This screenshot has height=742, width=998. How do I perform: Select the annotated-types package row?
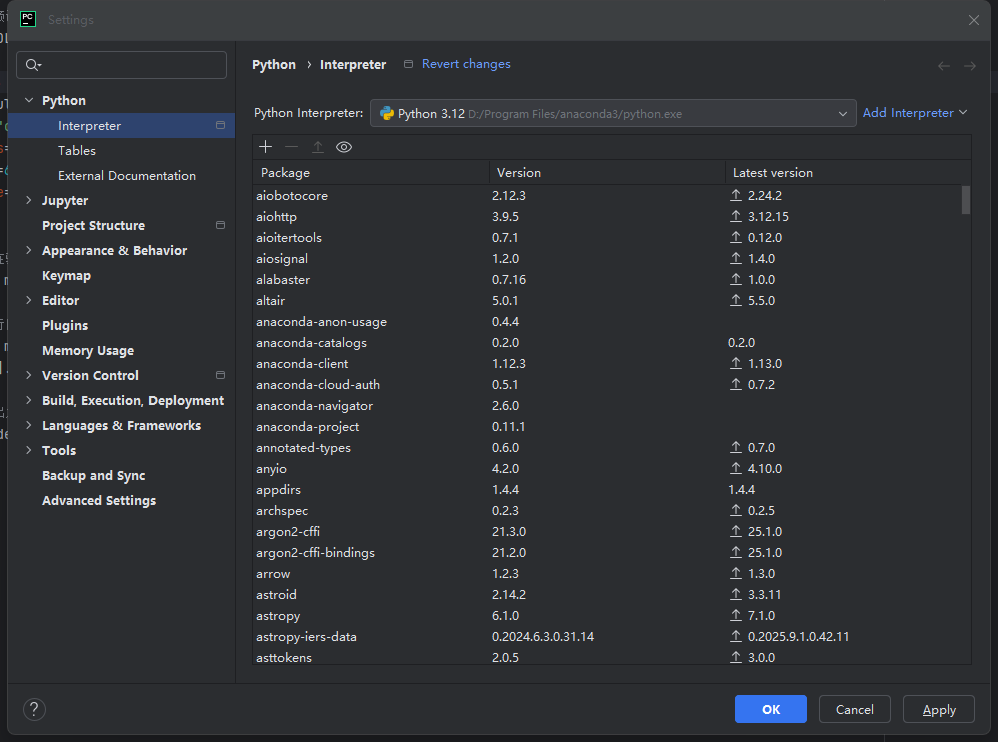[x=608, y=447]
